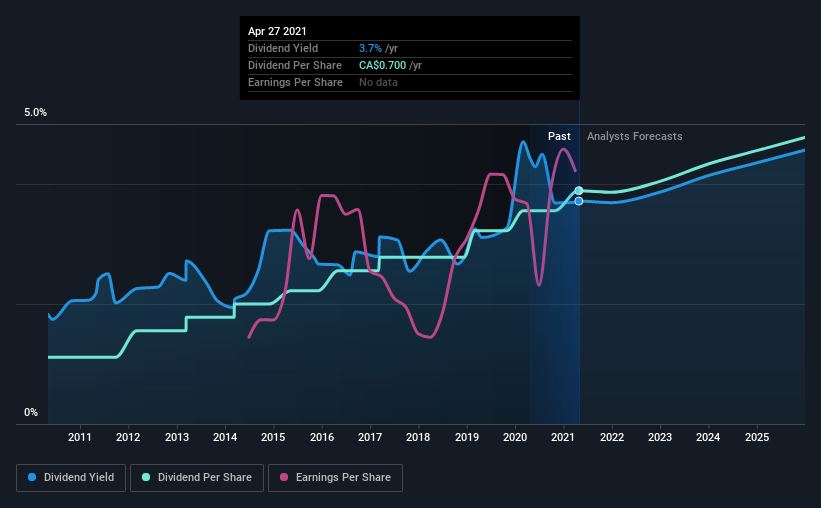
Task: Click the 2025 x-axis year label
Action: pos(757,437)
